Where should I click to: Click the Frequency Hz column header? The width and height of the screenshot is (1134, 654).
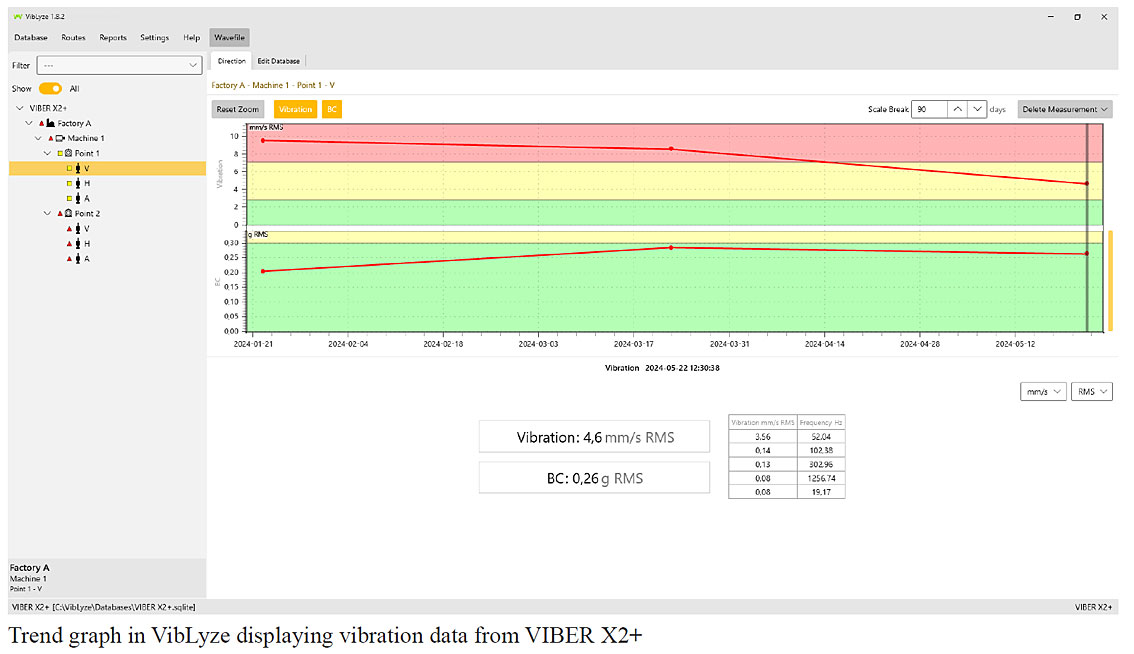[821, 422]
